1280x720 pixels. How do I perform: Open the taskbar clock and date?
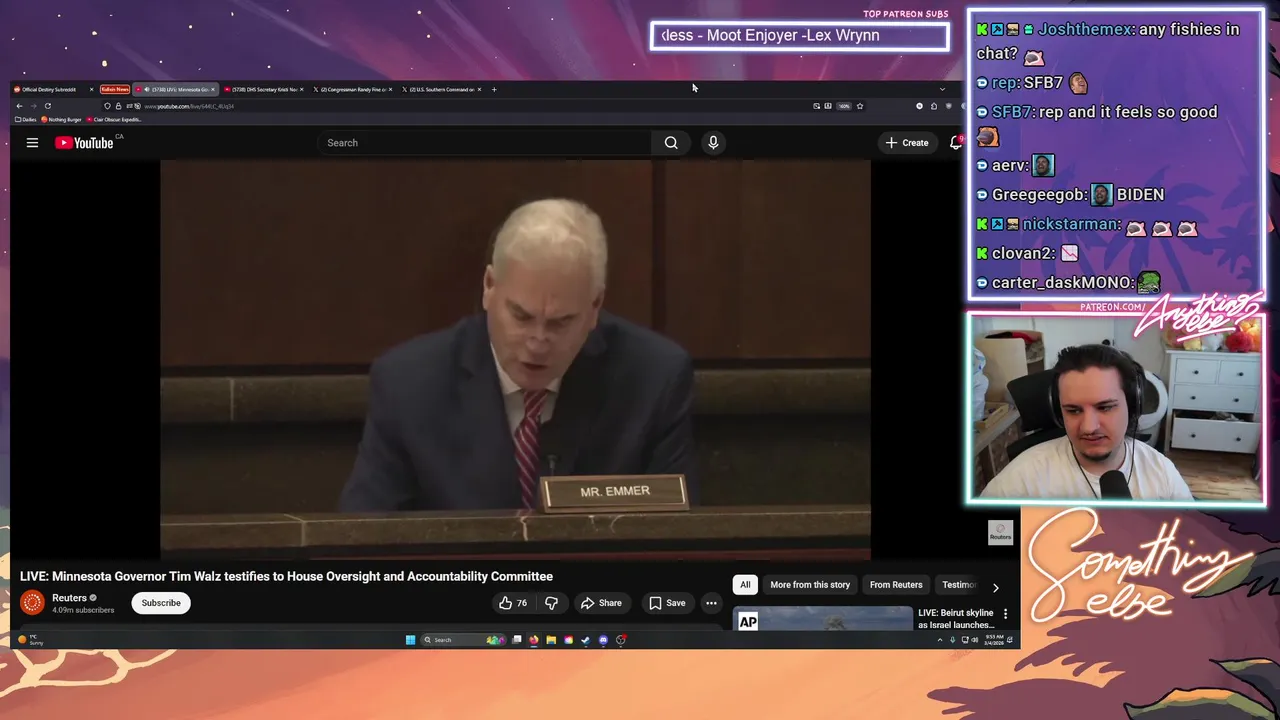(994, 640)
